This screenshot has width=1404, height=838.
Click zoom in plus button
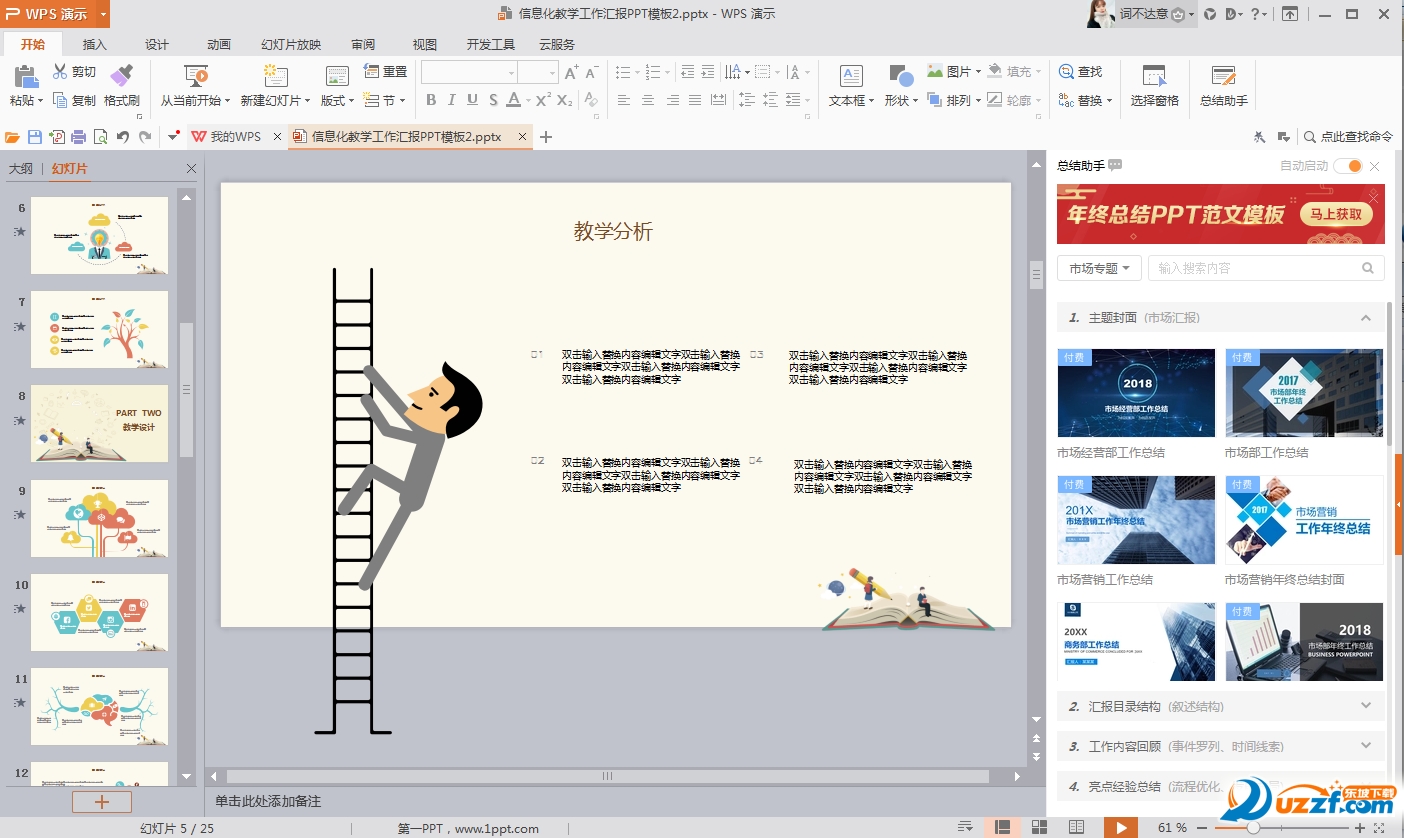tap(1359, 828)
